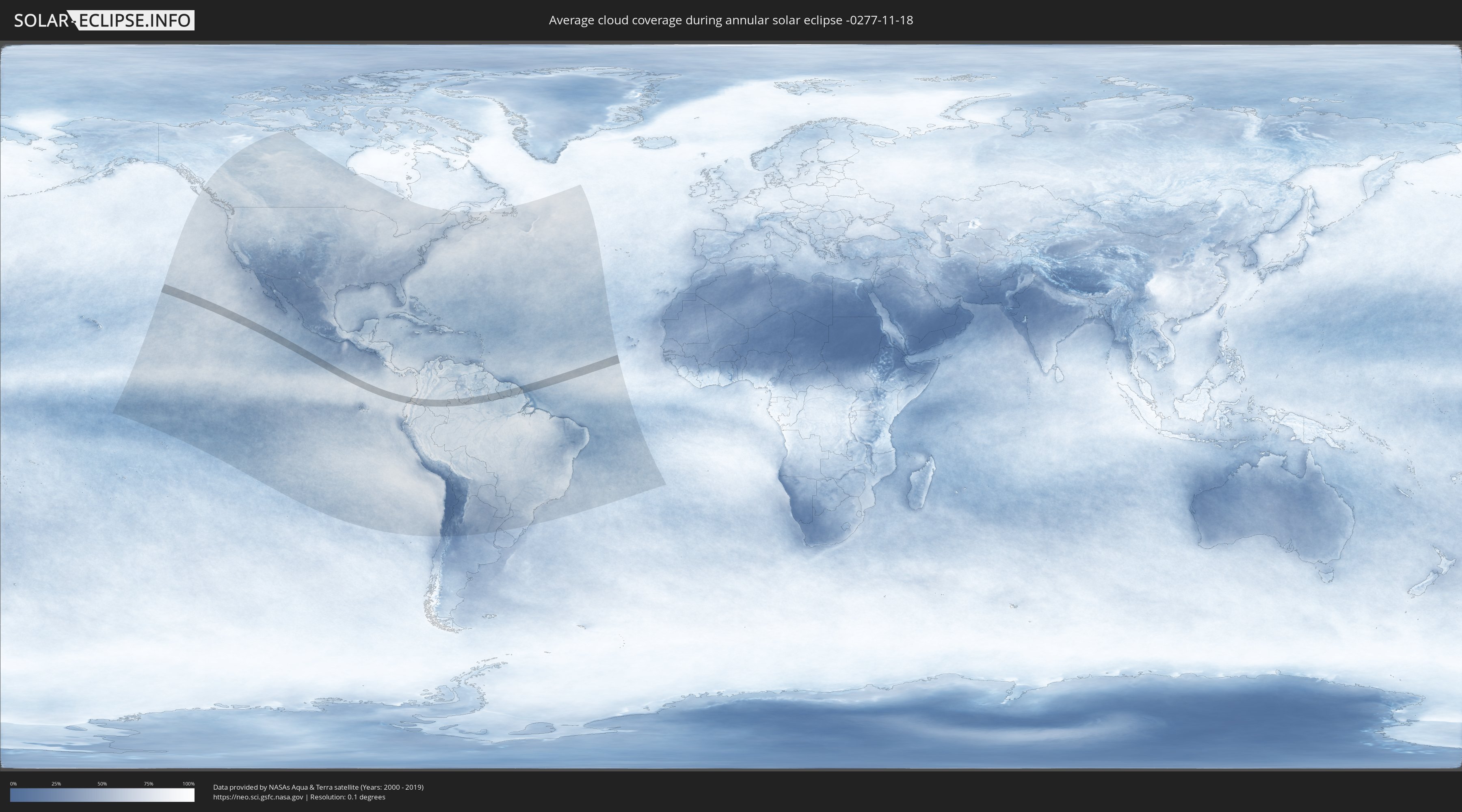Screen dimensions: 1462x812
Task: Click the world cloud coverage map image
Action: (x=731, y=406)
